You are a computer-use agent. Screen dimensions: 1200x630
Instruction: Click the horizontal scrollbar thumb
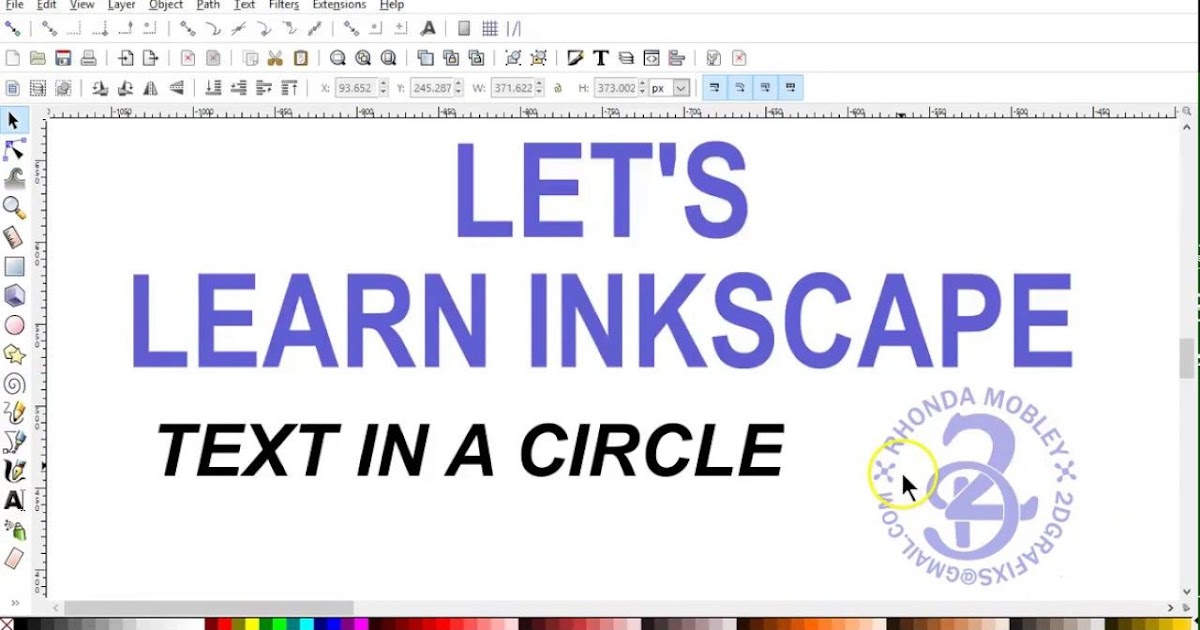[x=208, y=607]
